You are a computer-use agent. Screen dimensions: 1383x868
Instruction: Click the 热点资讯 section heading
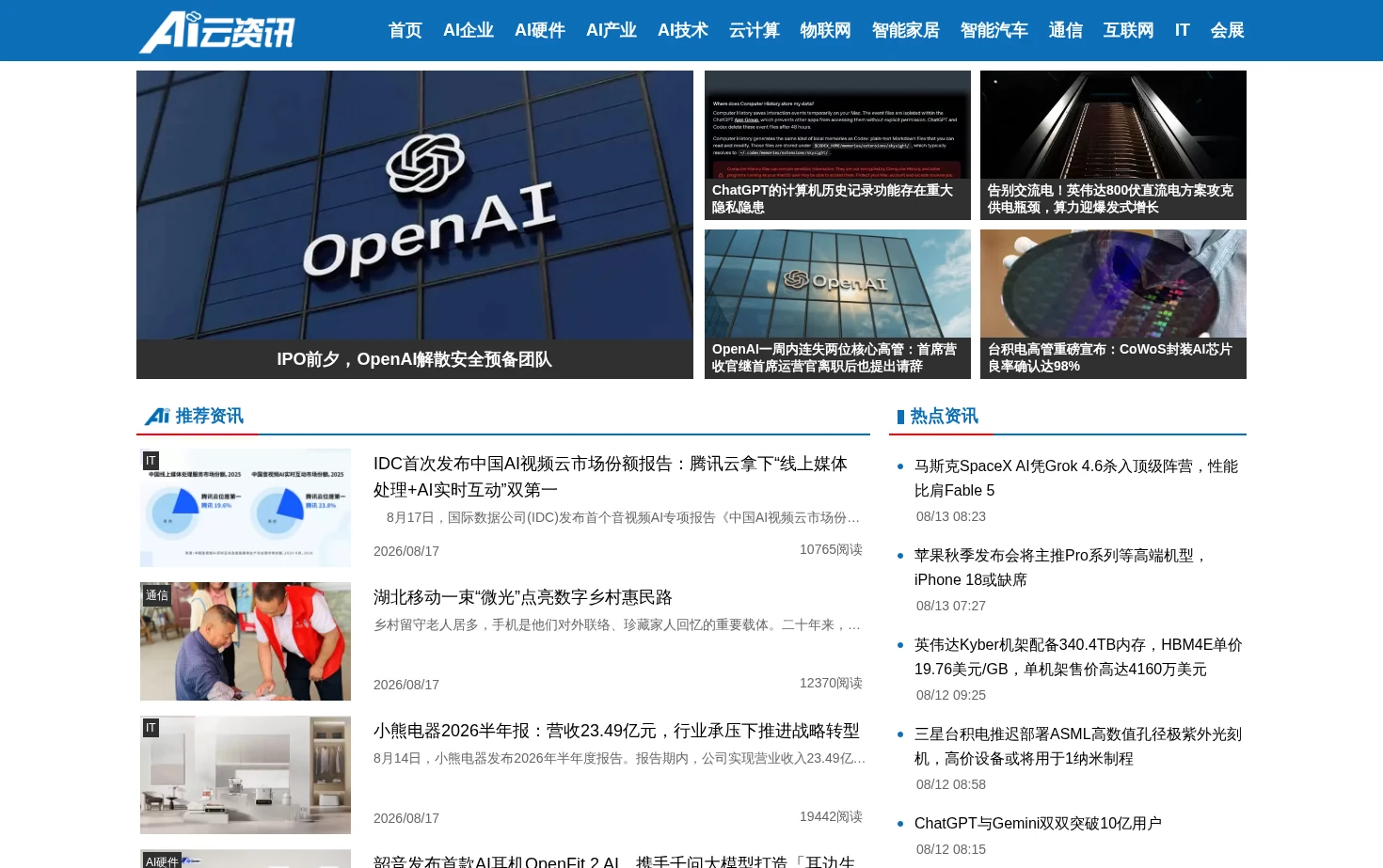(x=945, y=416)
